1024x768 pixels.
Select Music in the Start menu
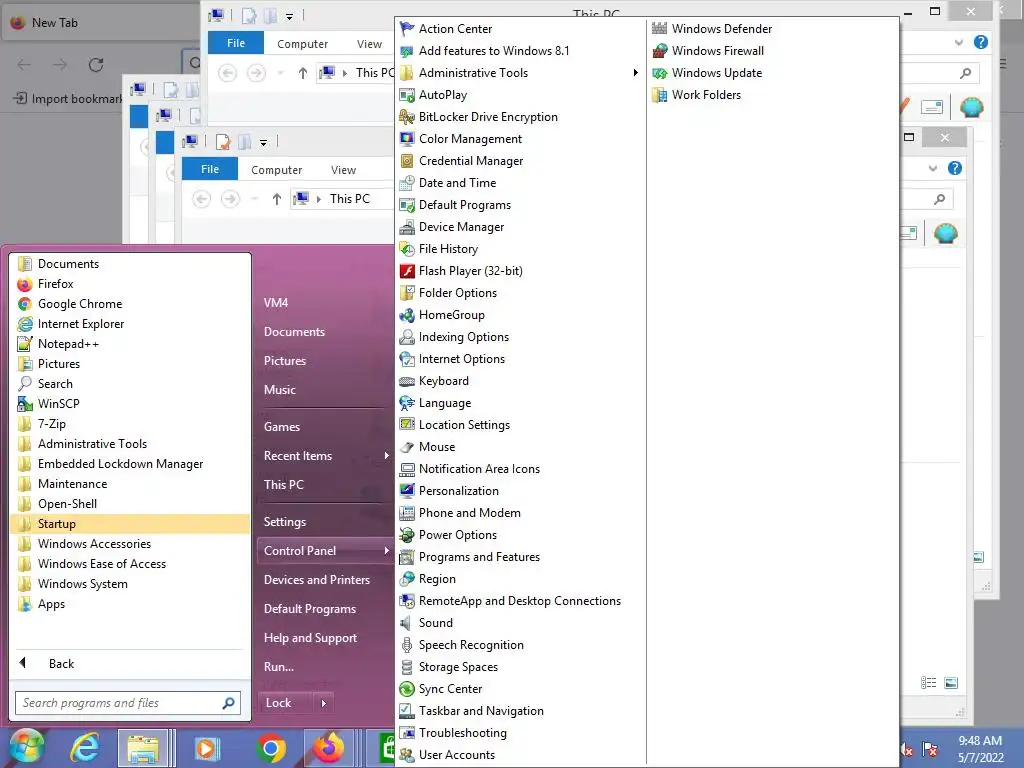tap(280, 390)
